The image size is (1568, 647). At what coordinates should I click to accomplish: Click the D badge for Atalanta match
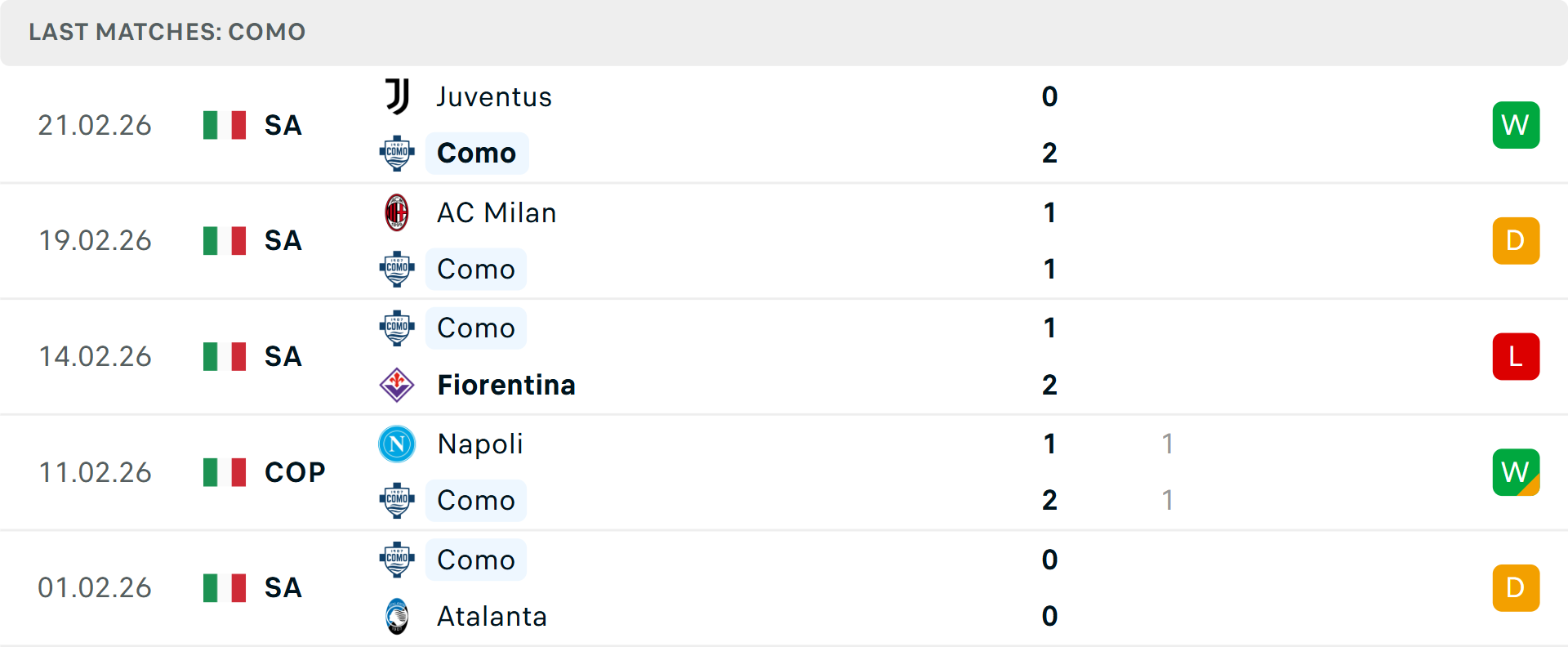click(1516, 588)
